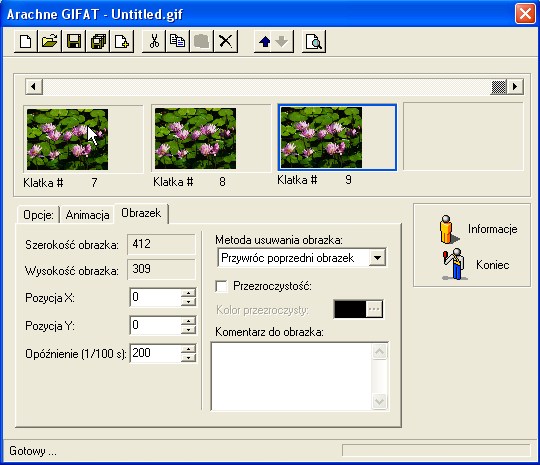Open the preview magnifier icon
The height and width of the screenshot is (465, 540).
click(x=314, y=42)
